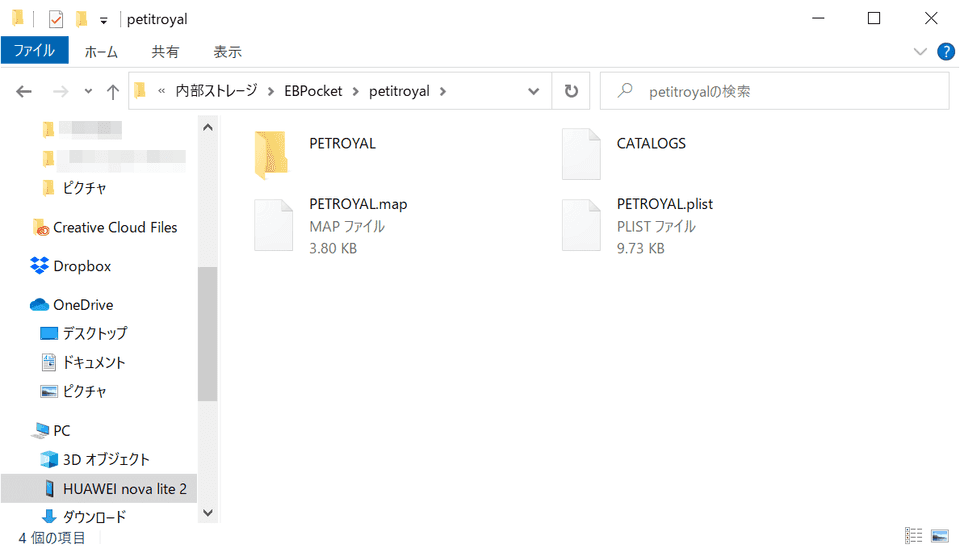Go up one folder level

[x=113, y=92]
